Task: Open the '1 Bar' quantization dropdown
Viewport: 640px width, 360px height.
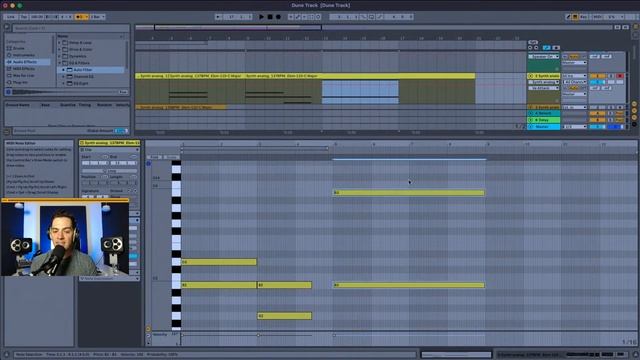Action: pos(97,17)
